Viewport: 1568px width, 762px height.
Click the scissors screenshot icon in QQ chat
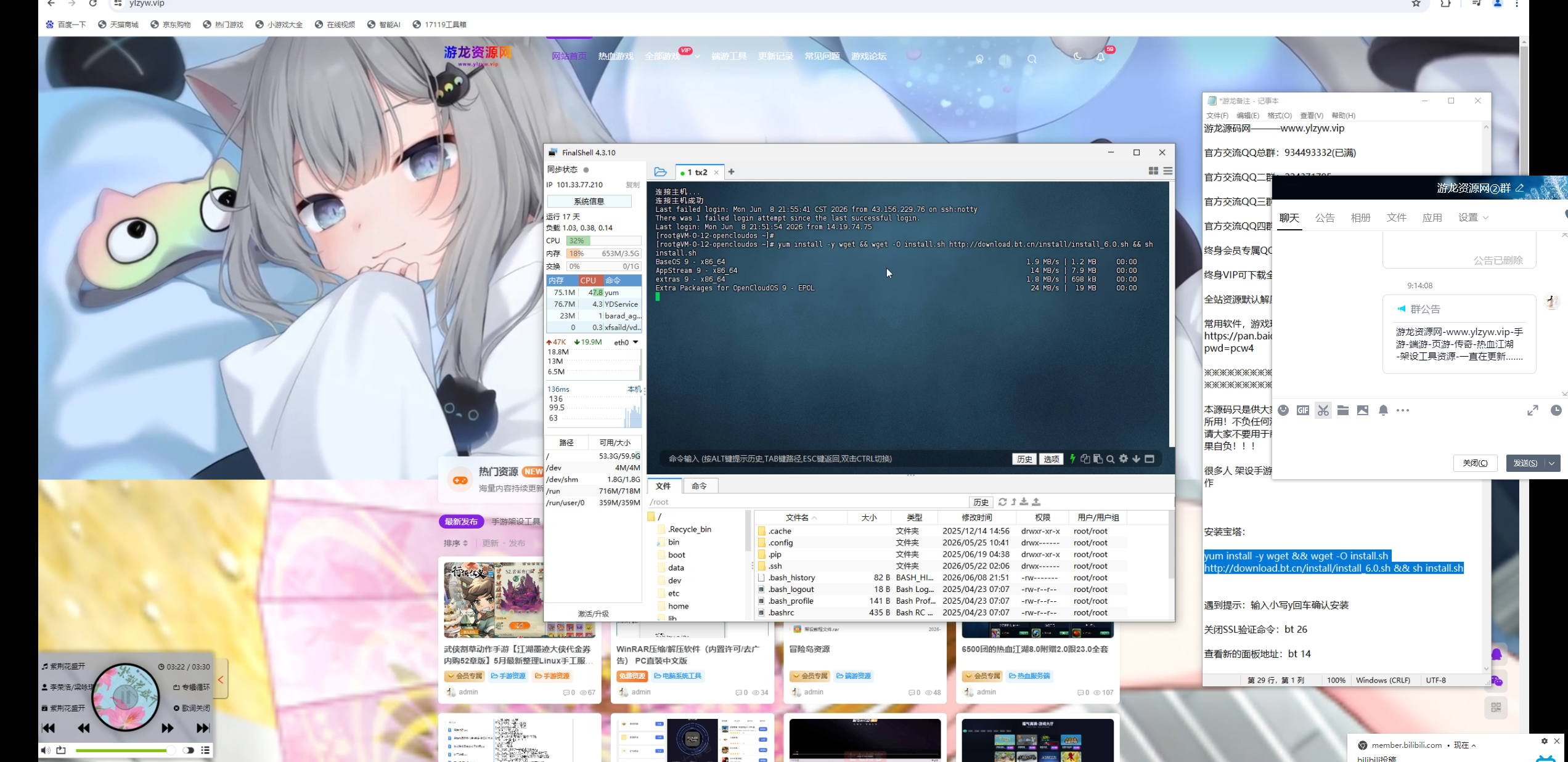click(x=1323, y=410)
